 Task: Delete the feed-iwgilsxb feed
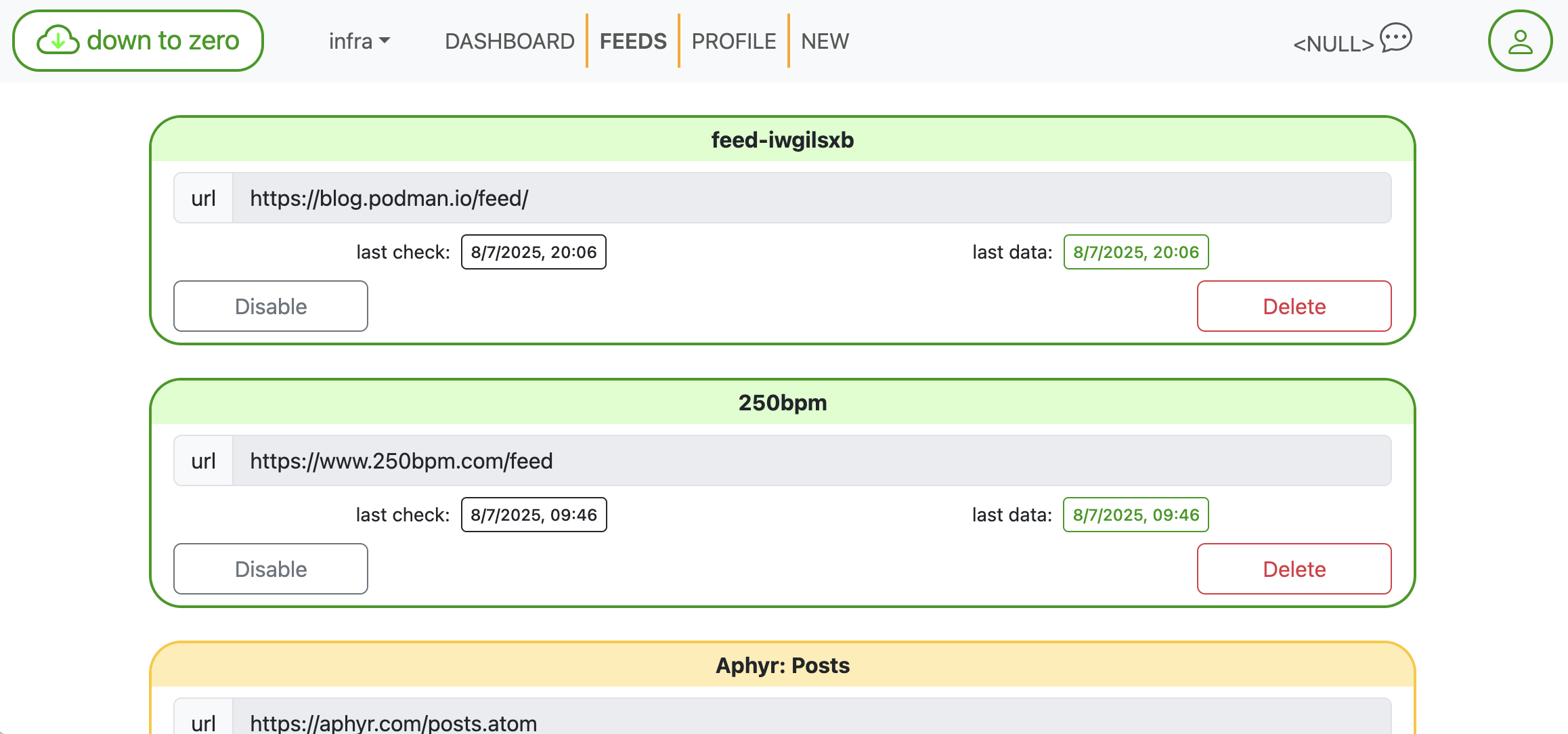coord(1294,306)
